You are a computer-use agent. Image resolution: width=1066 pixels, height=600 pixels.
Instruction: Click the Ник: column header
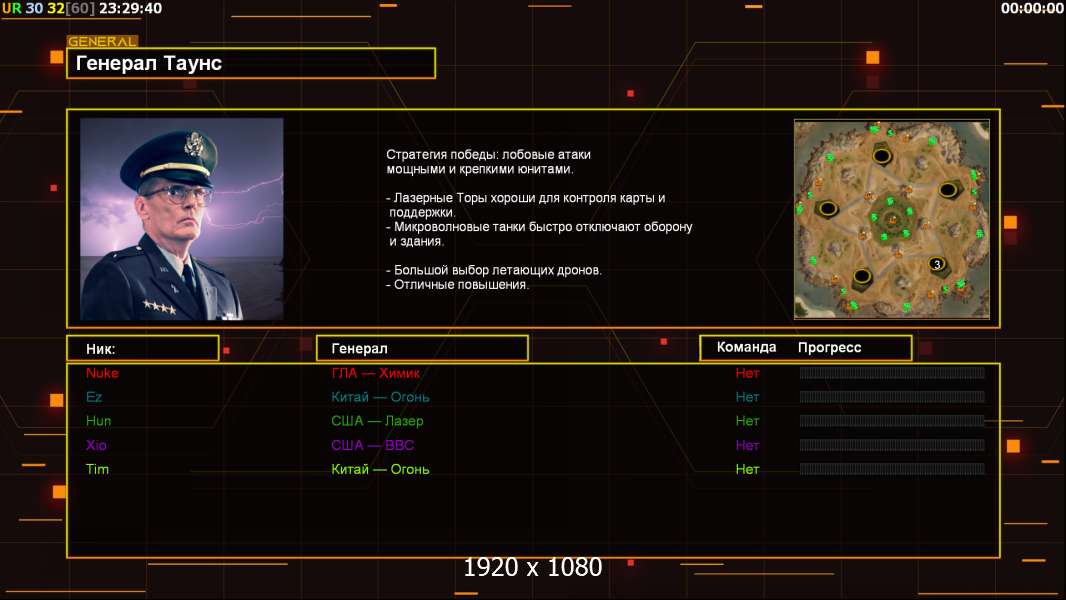(143, 349)
